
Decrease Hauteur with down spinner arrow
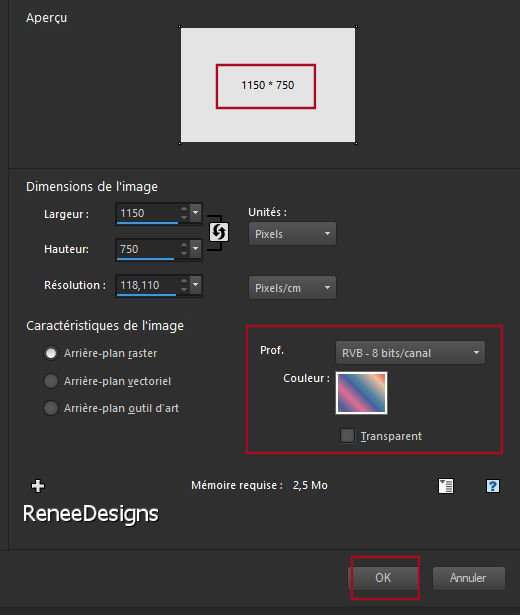pos(184,254)
